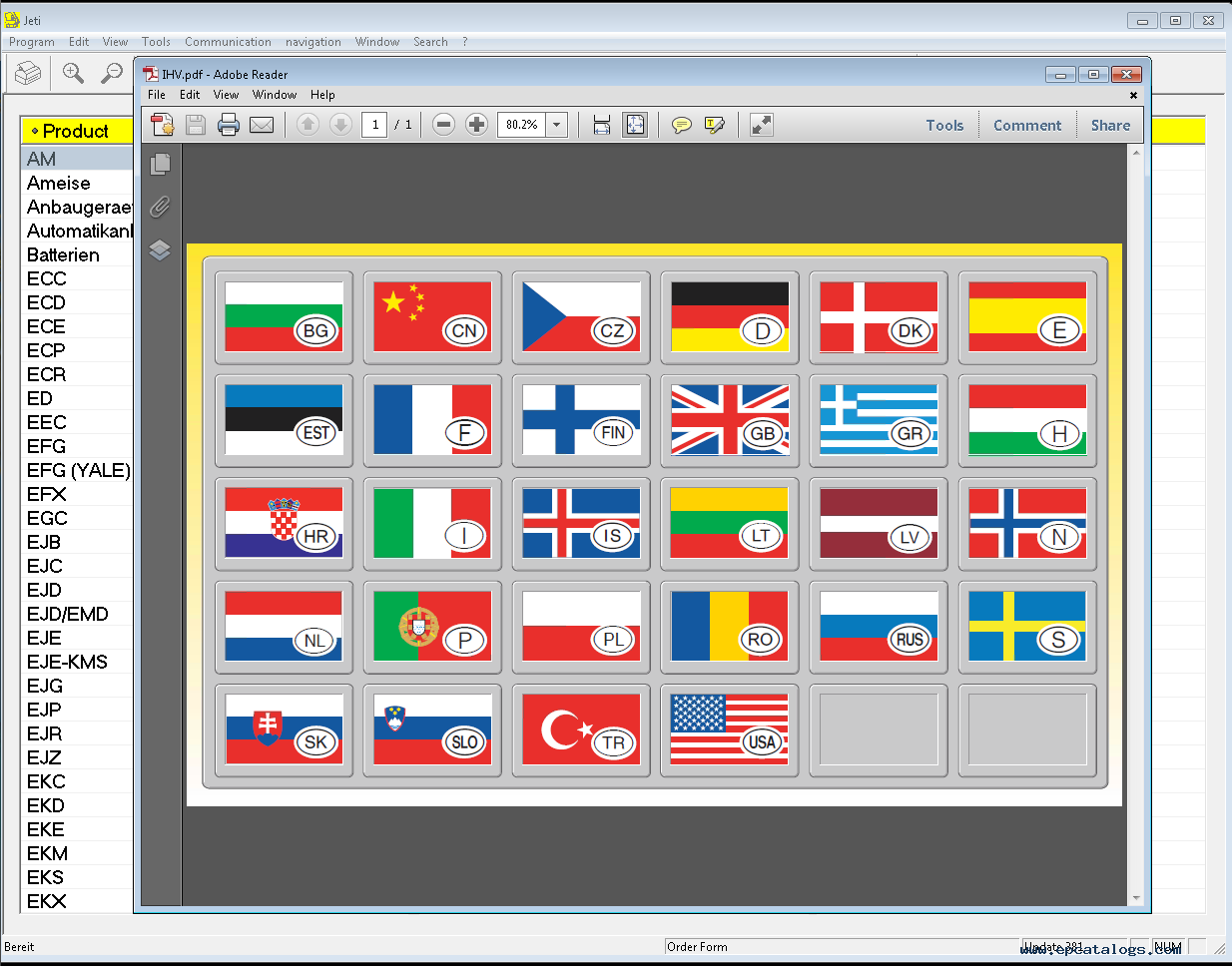
Task: Select the Russian flag RUS
Action: point(879,627)
